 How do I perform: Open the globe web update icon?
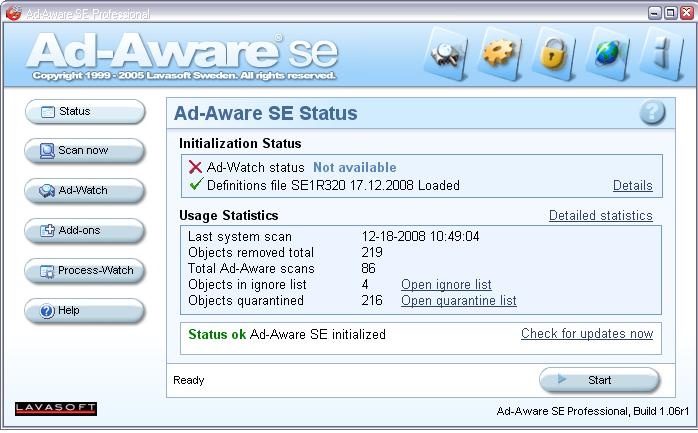click(x=607, y=55)
